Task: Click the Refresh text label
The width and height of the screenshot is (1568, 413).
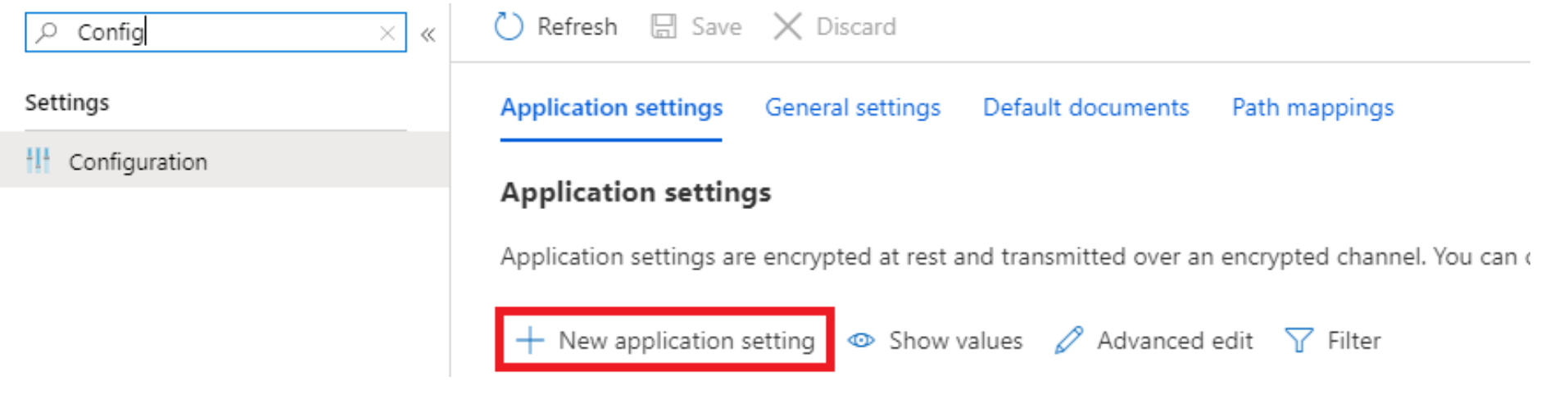Action: coord(577,26)
